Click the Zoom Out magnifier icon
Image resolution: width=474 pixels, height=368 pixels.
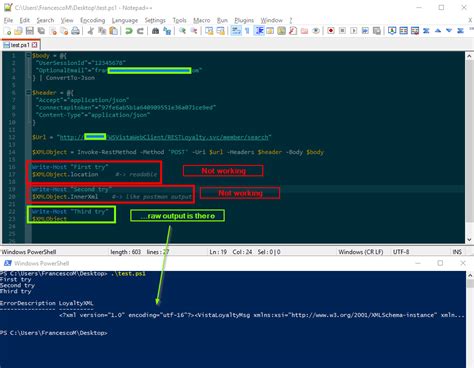(x=194, y=31)
